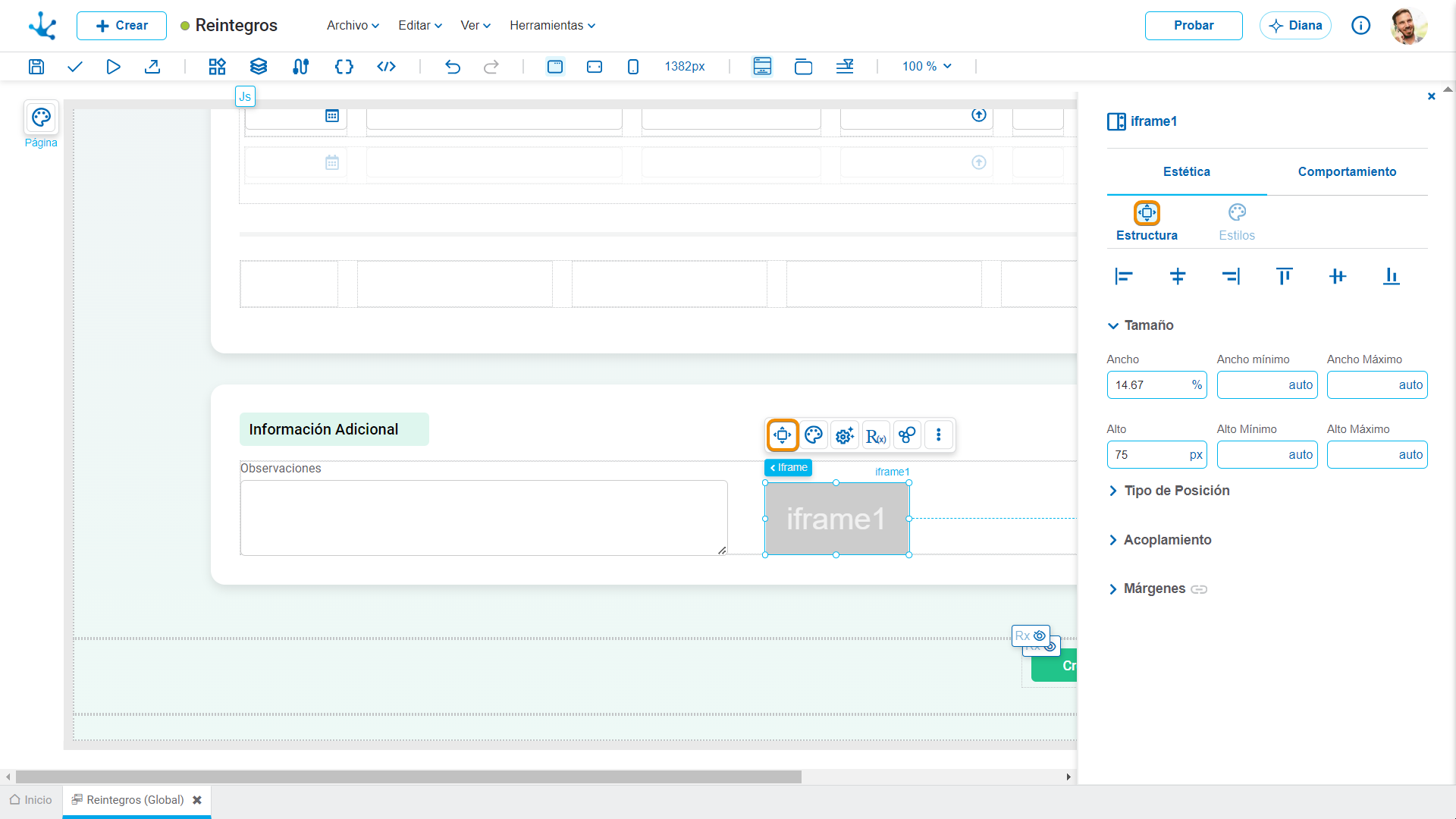Switch to the Comportamiento tab
This screenshot has height=819, width=1456.
click(1347, 172)
